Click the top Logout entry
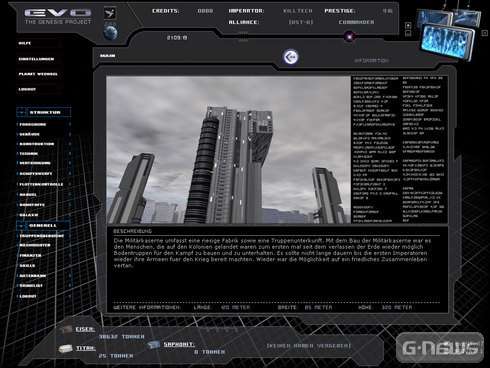This screenshot has height=368, width=490. [27, 89]
